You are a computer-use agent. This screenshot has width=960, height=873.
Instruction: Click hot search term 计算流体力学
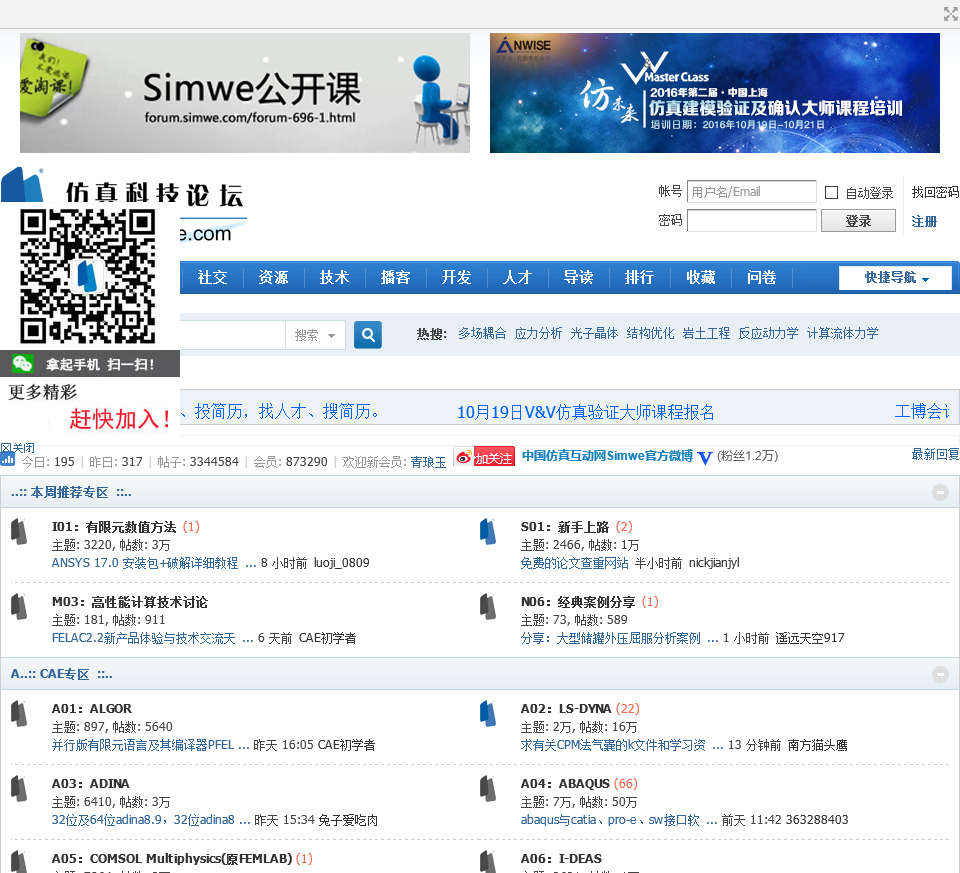[x=842, y=334]
